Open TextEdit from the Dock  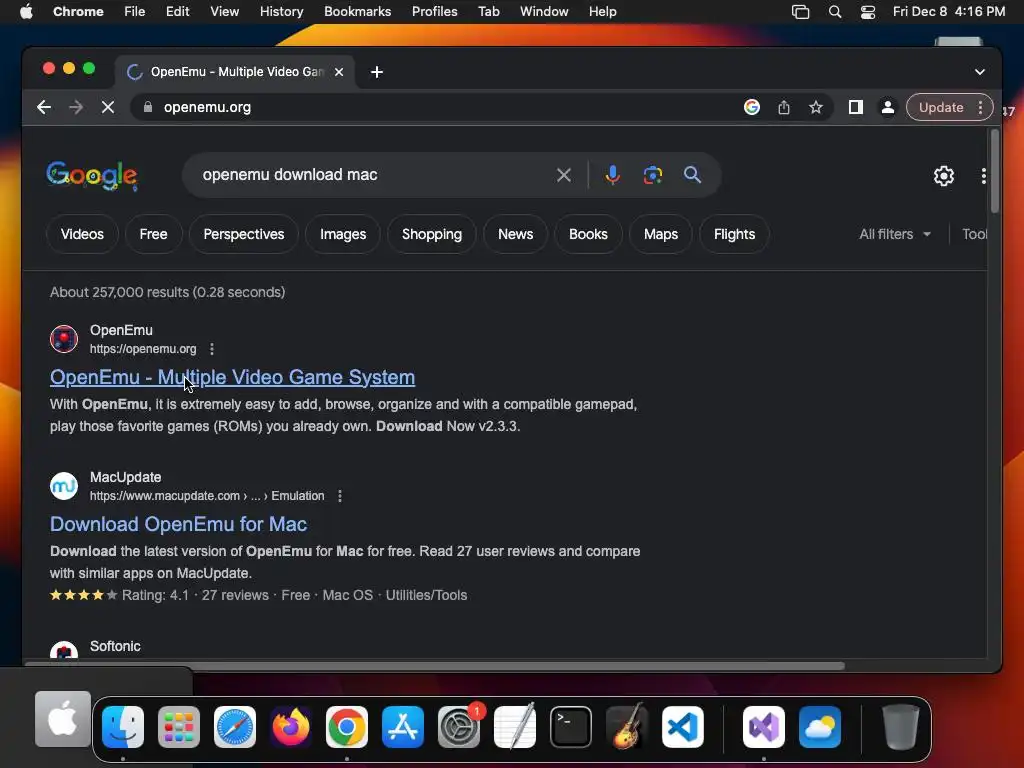[x=515, y=726]
